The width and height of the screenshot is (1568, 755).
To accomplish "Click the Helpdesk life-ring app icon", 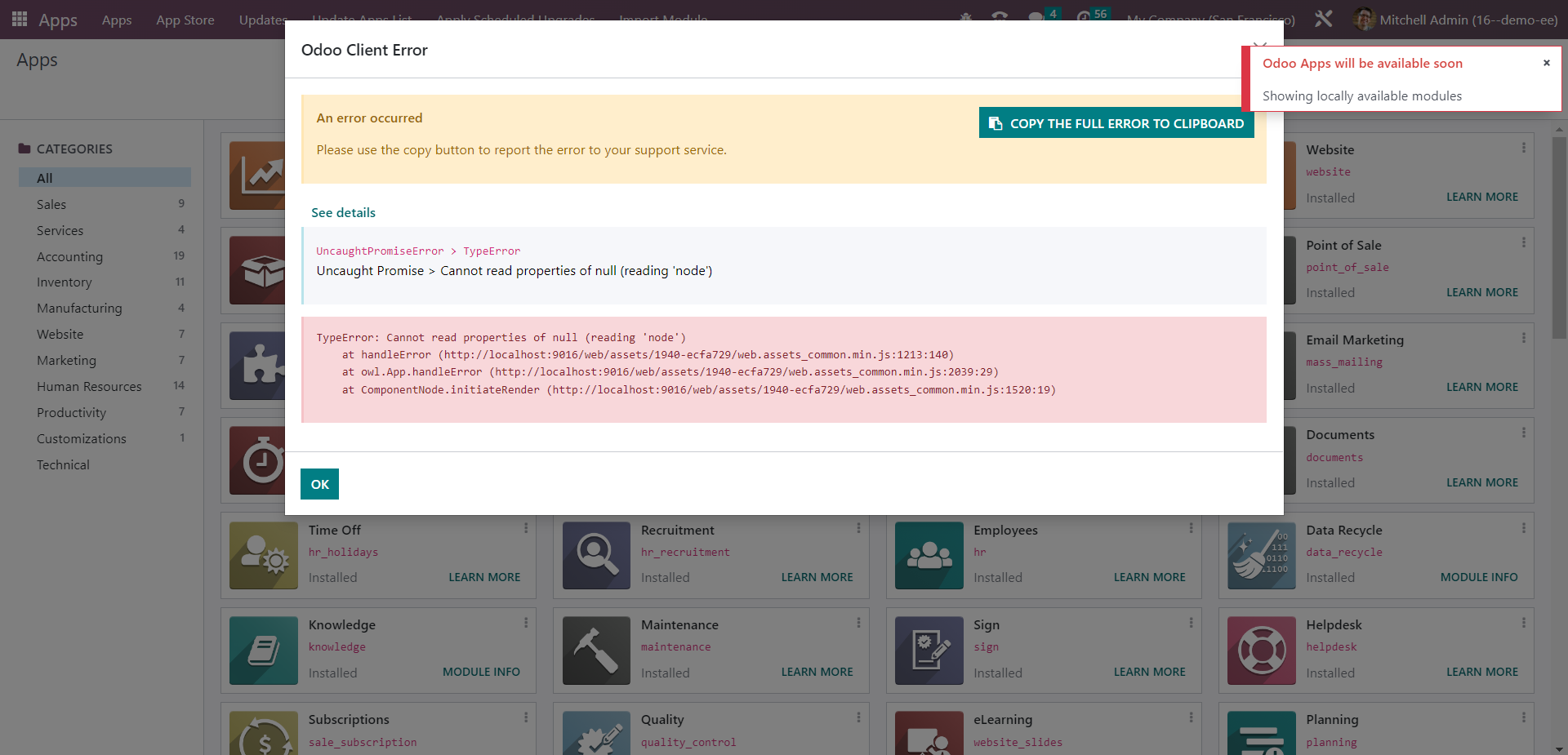I will click(1262, 651).
